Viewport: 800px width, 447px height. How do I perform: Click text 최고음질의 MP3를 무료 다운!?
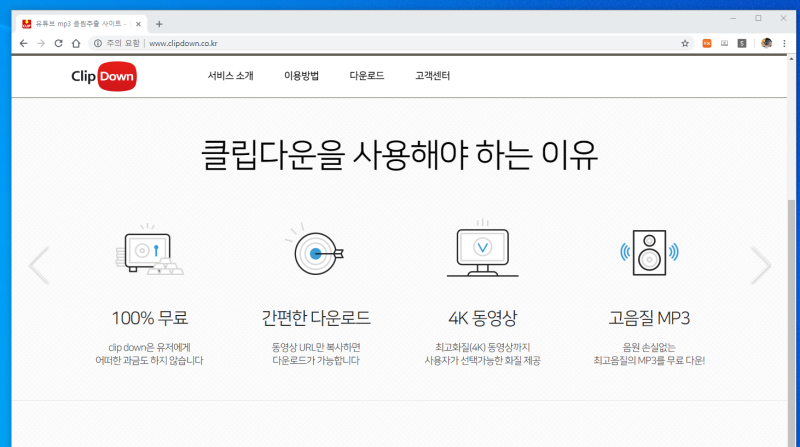[649, 361]
